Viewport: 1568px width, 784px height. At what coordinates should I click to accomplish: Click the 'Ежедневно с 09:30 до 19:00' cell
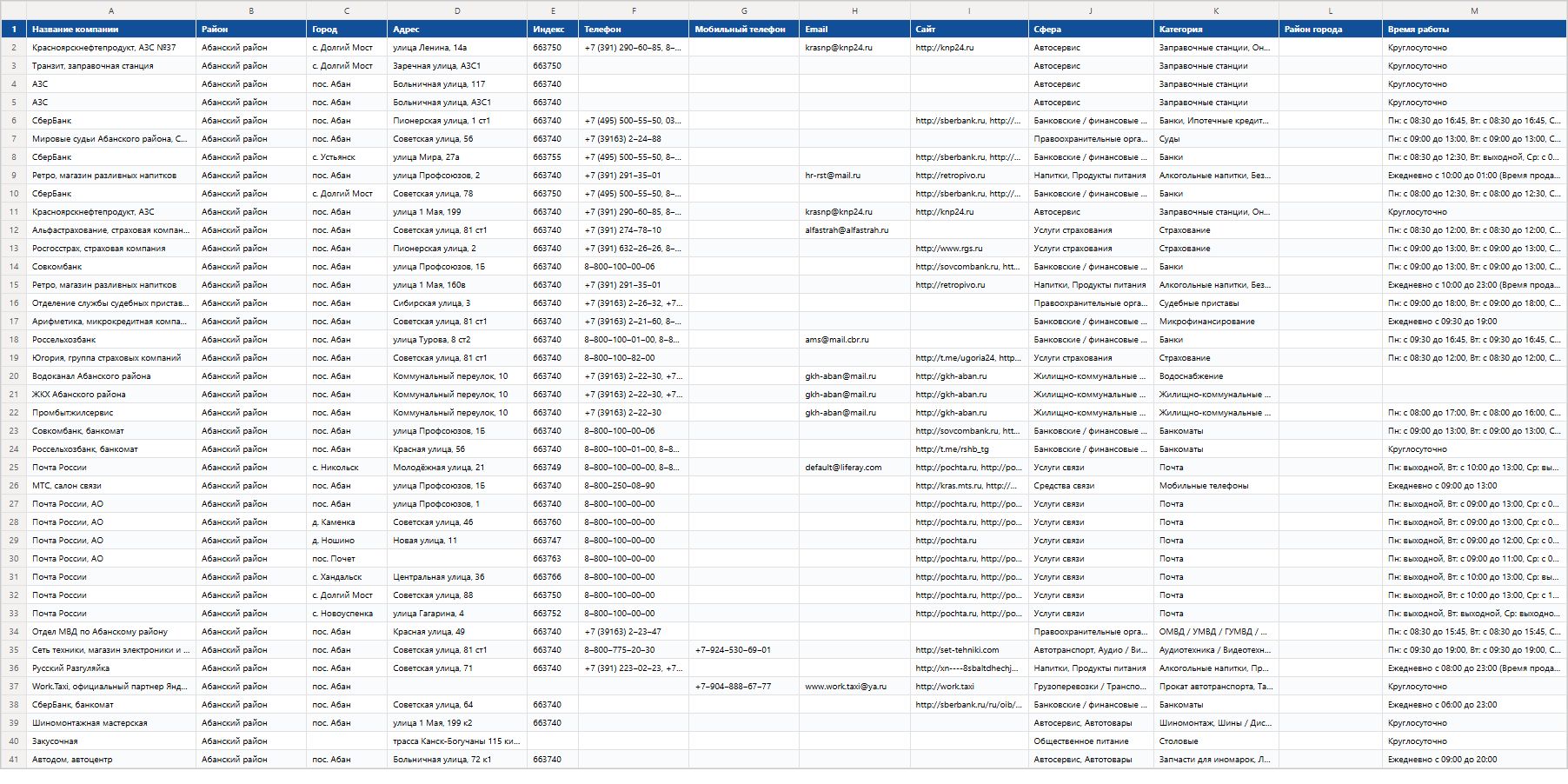(1475, 322)
